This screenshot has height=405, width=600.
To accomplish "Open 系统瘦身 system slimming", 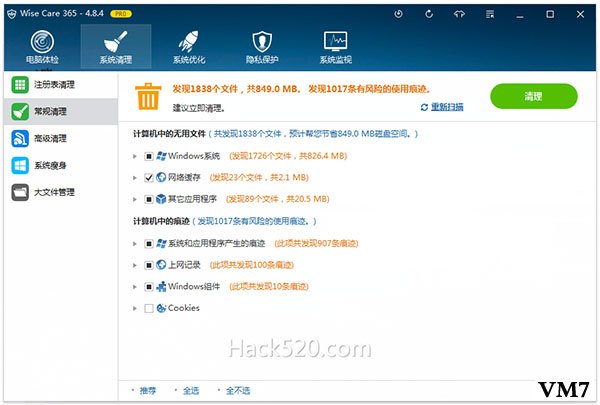I will click(60, 165).
